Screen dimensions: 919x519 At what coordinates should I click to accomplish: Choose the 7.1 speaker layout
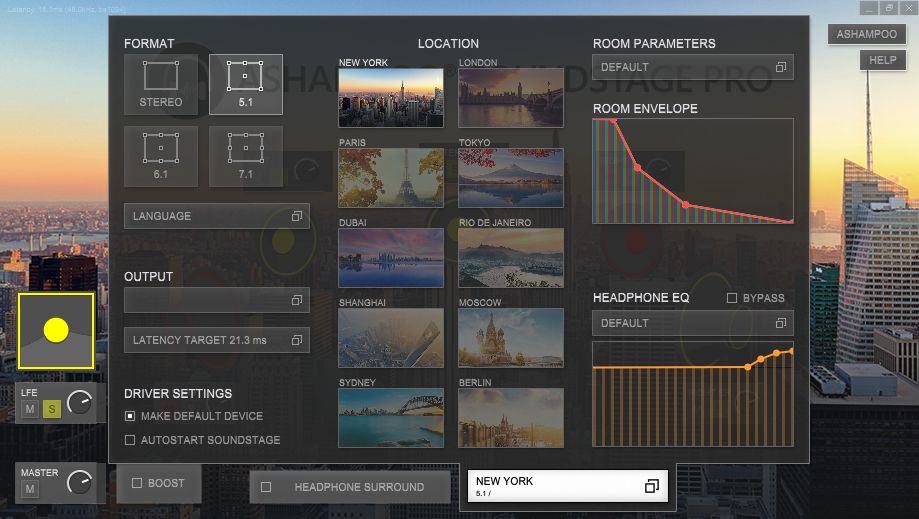tap(246, 156)
